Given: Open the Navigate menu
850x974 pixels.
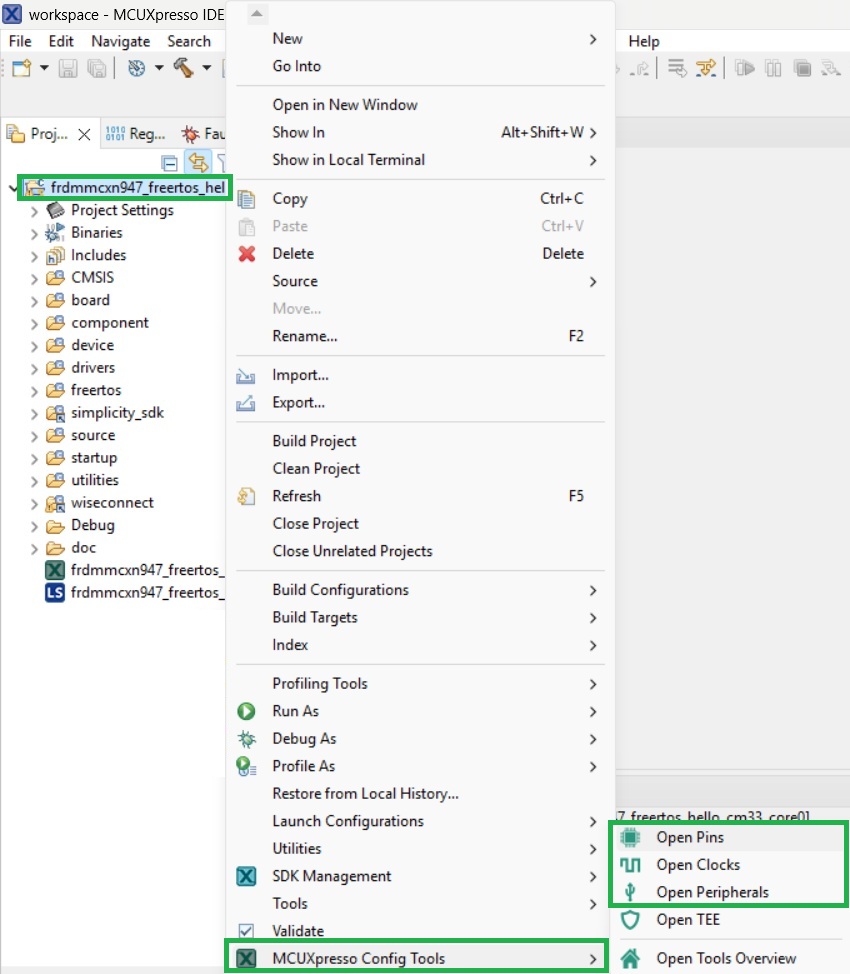Looking at the screenshot, I should point(120,41).
